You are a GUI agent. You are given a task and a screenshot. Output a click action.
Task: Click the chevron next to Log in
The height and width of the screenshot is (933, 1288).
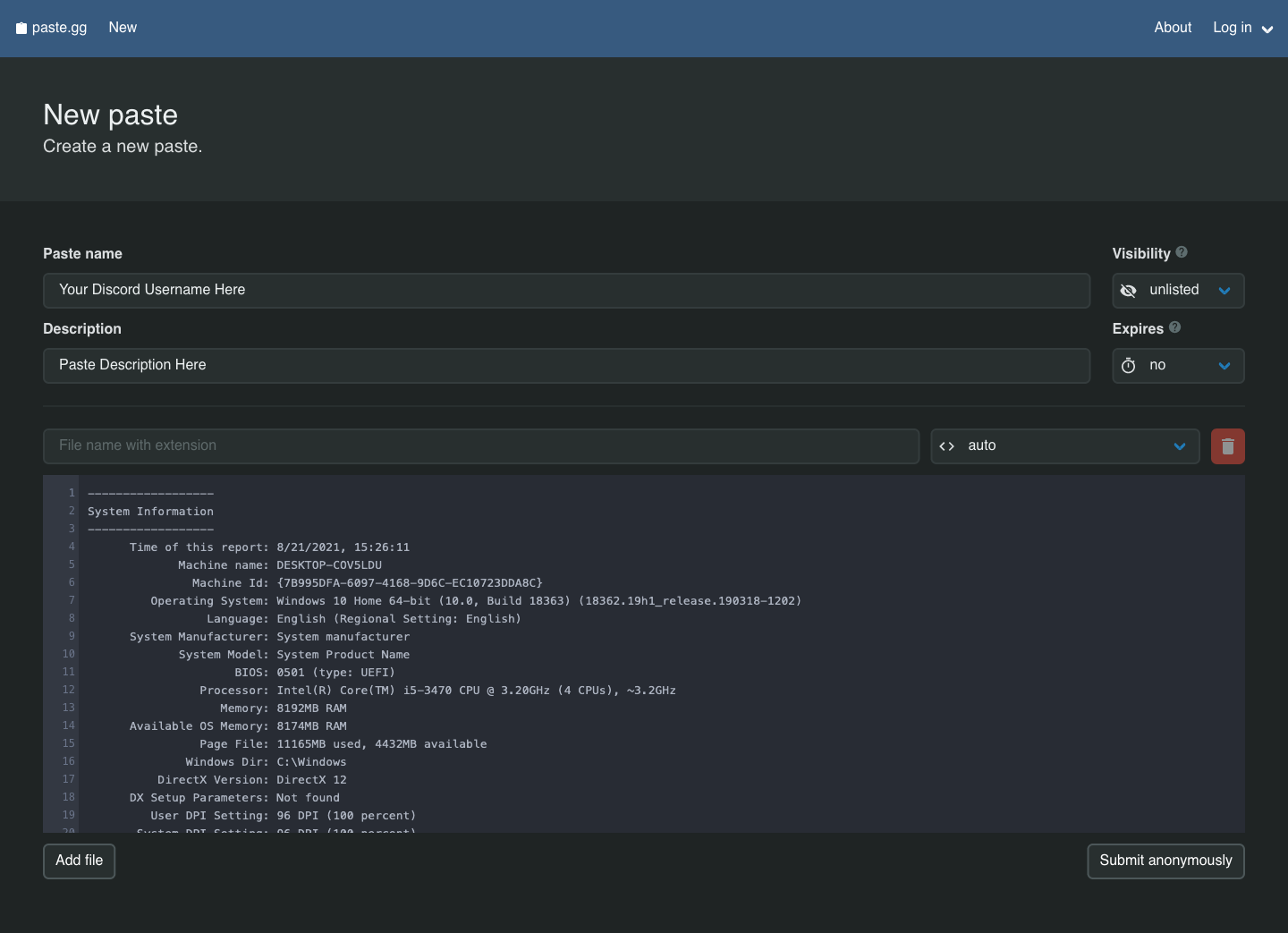coord(1267,30)
